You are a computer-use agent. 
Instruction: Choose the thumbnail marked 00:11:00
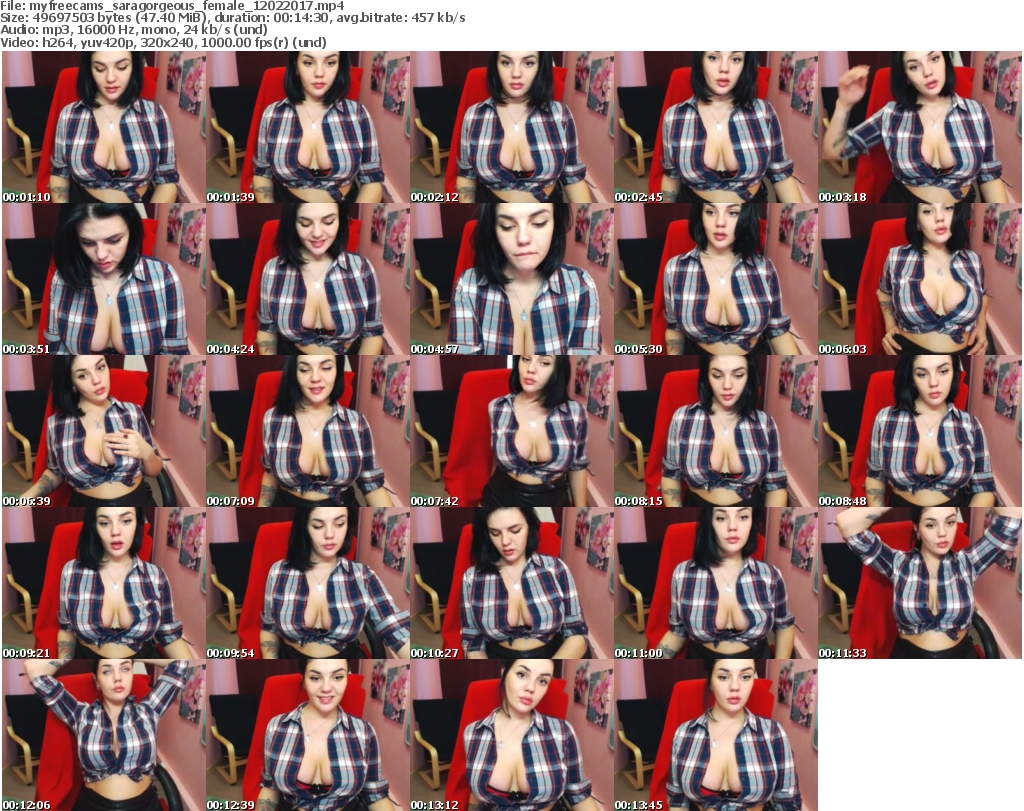[716, 582]
